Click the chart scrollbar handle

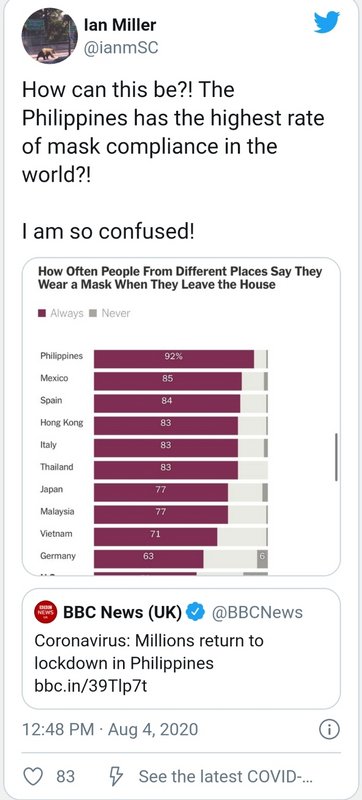click(336, 457)
